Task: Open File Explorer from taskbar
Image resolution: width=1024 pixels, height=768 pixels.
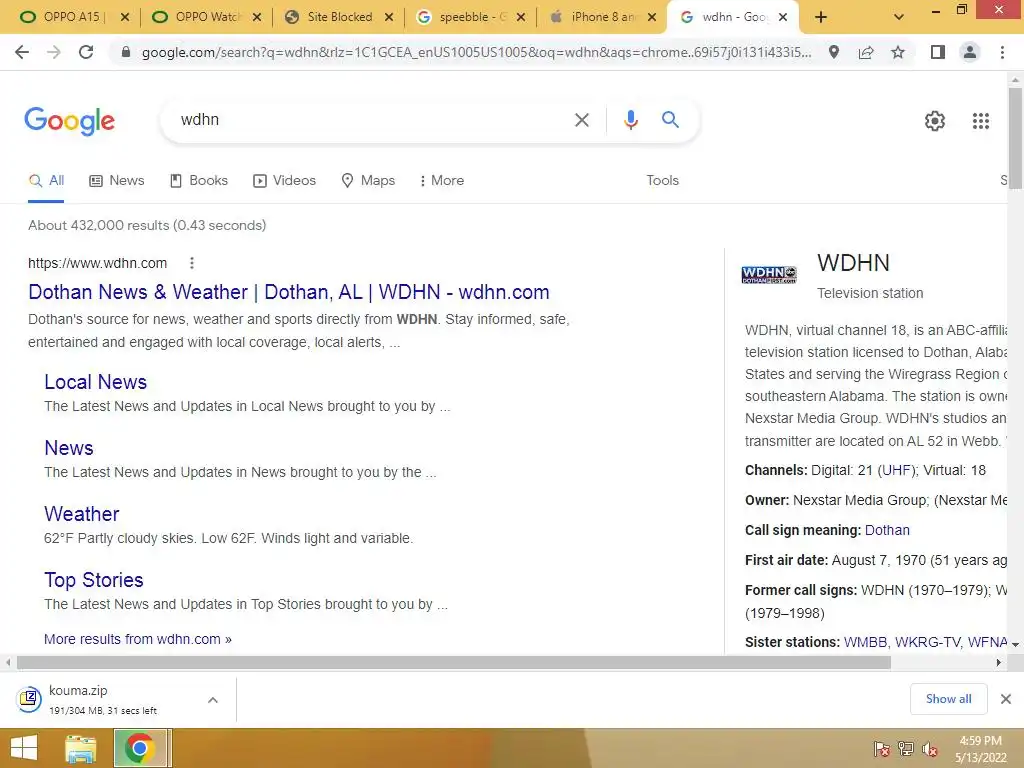Action: pyautogui.click(x=80, y=749)
